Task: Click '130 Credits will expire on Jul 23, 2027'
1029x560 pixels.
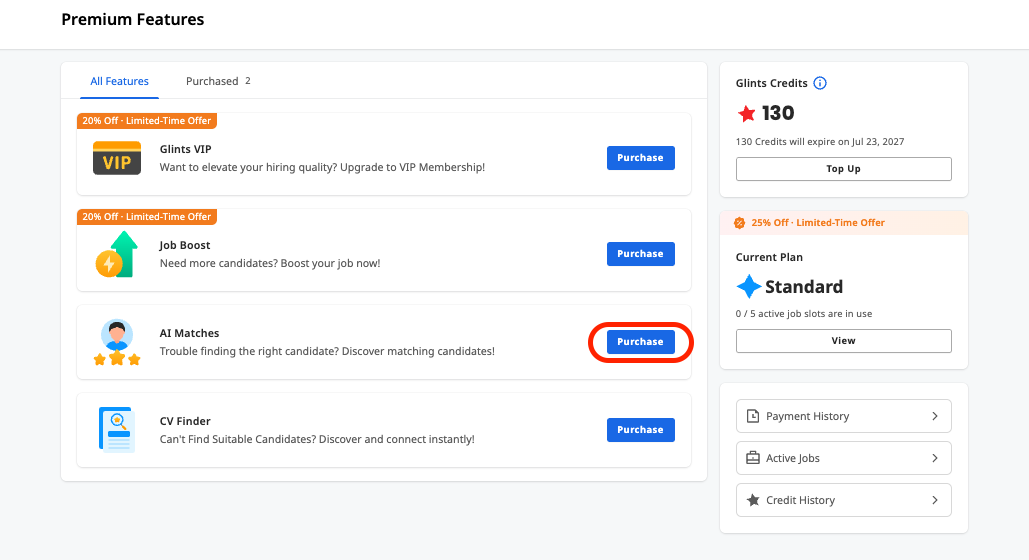Action: click(x=820, y=142)
